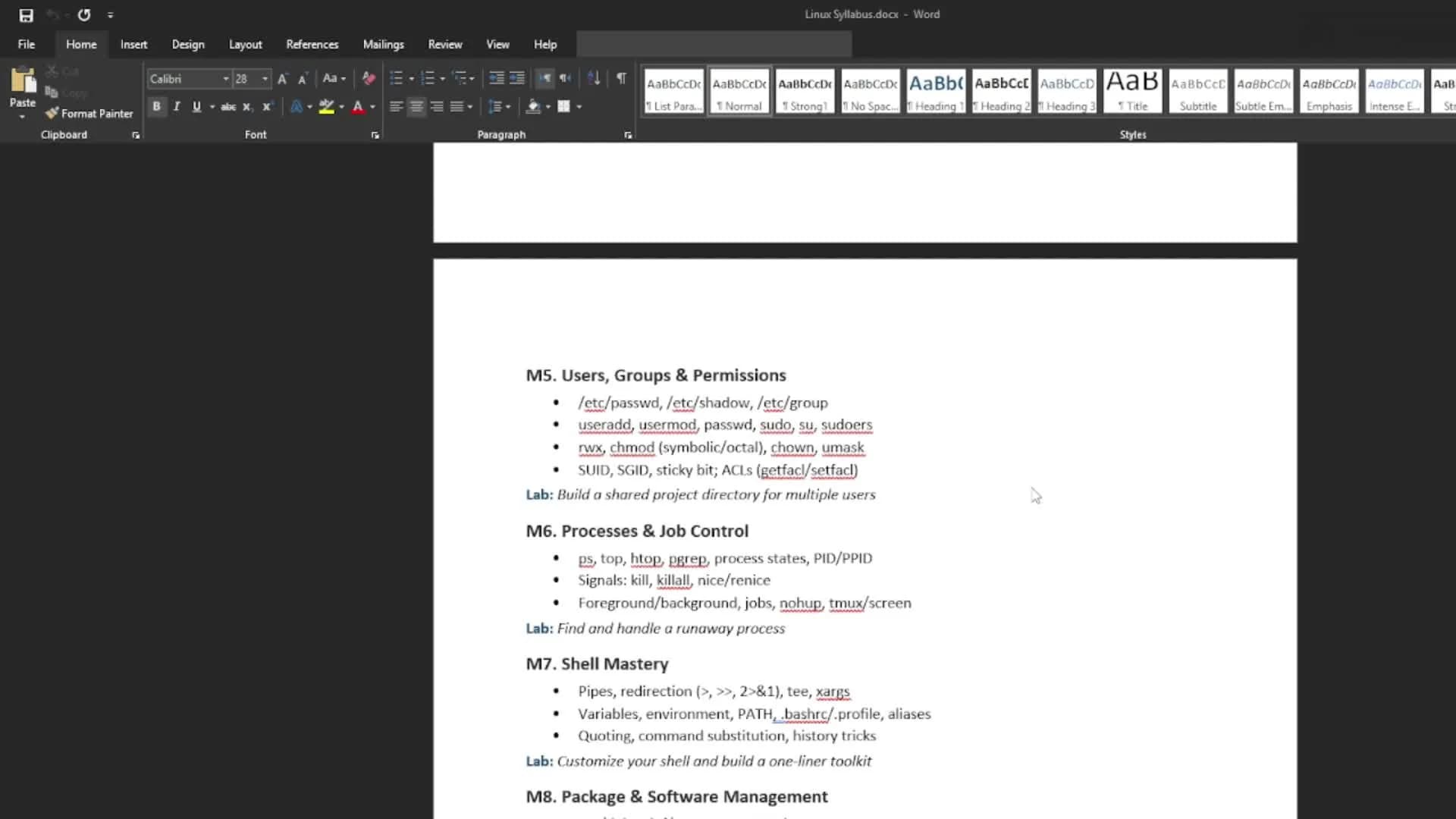Set right-to-left text direction
The width and height of the screenshot is (1456, 819).
coord(565,78)
